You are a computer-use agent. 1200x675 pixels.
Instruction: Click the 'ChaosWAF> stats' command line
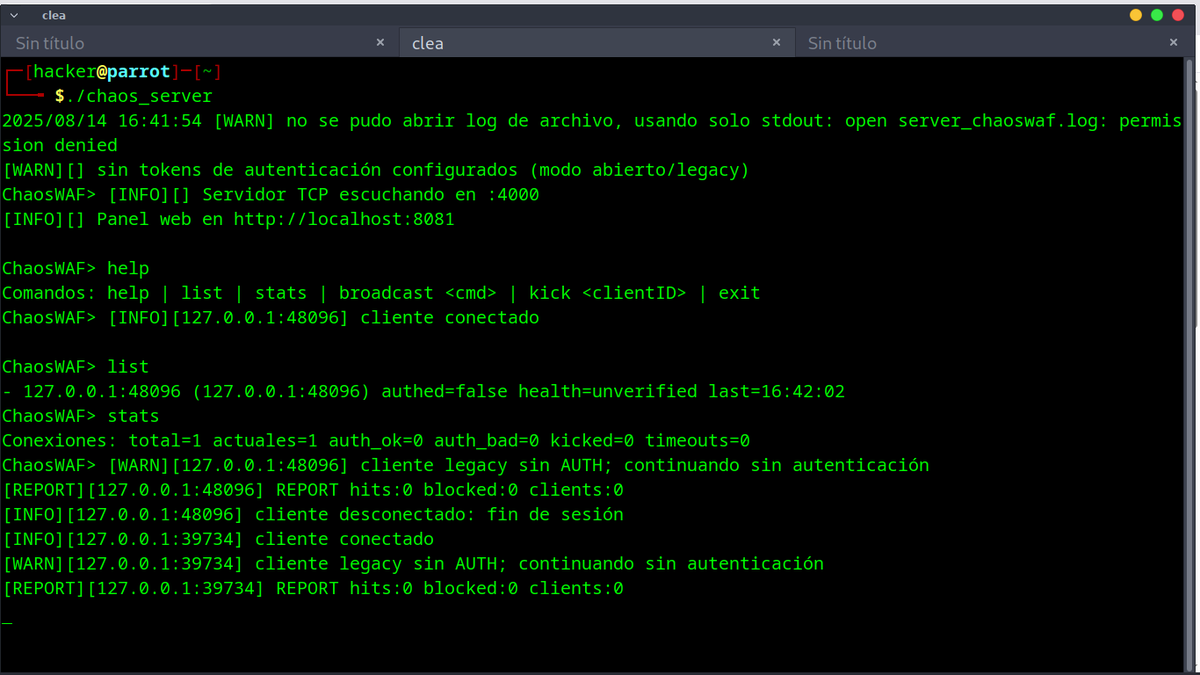pos(81,415)
